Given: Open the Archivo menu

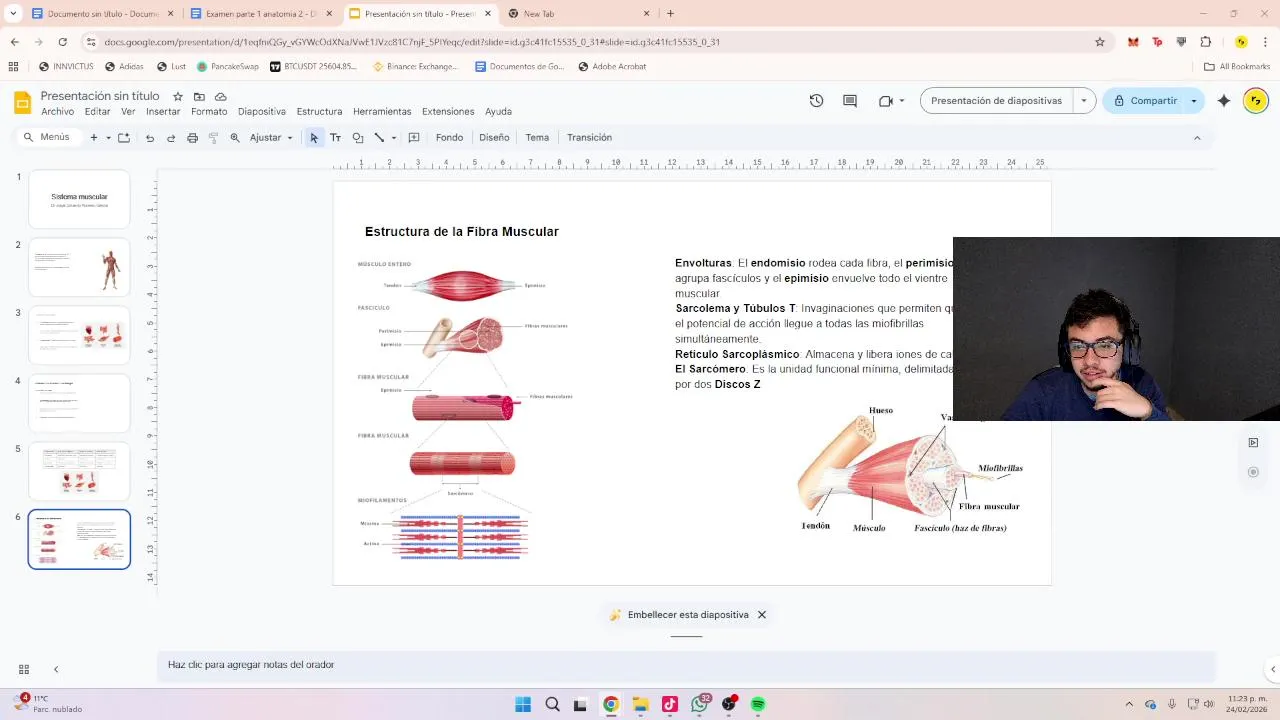Looking at the screenshot, I should tap(57, 112).
